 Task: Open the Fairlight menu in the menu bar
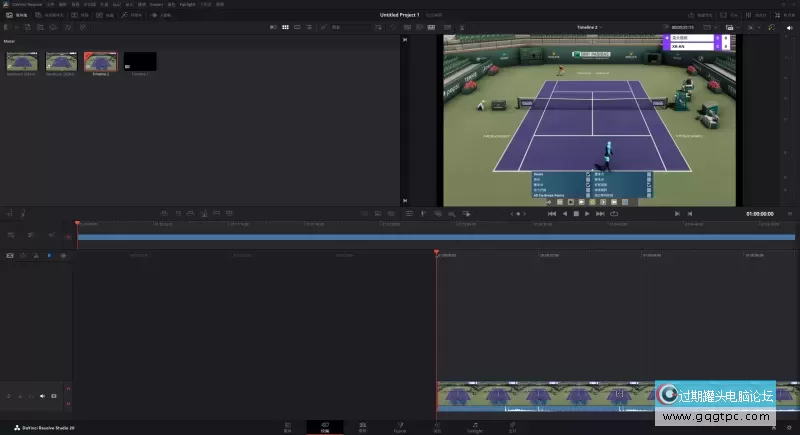point(186,4)
